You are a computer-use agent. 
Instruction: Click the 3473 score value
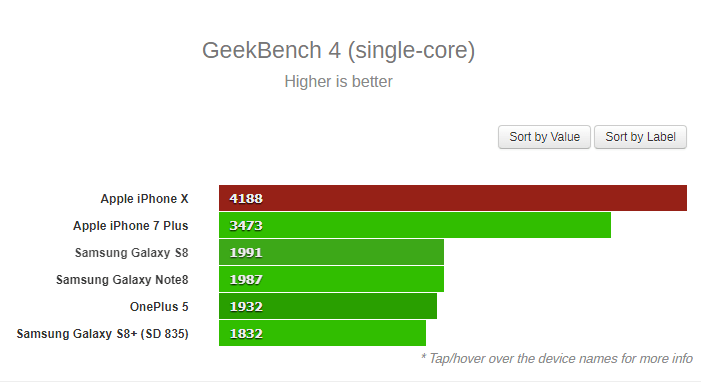click(x=246, y=226)
